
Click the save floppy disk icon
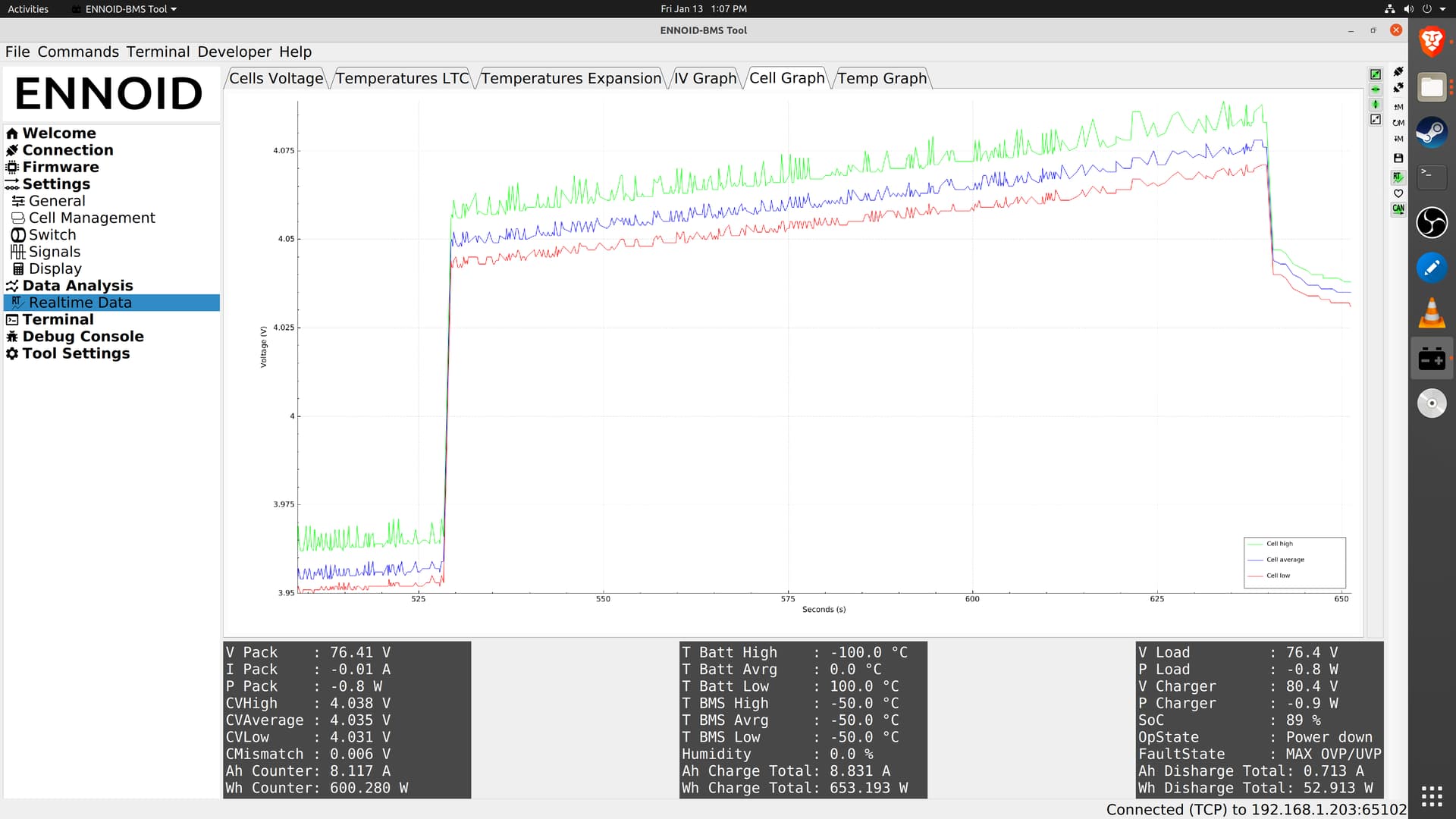click(x=1398, y=158)
